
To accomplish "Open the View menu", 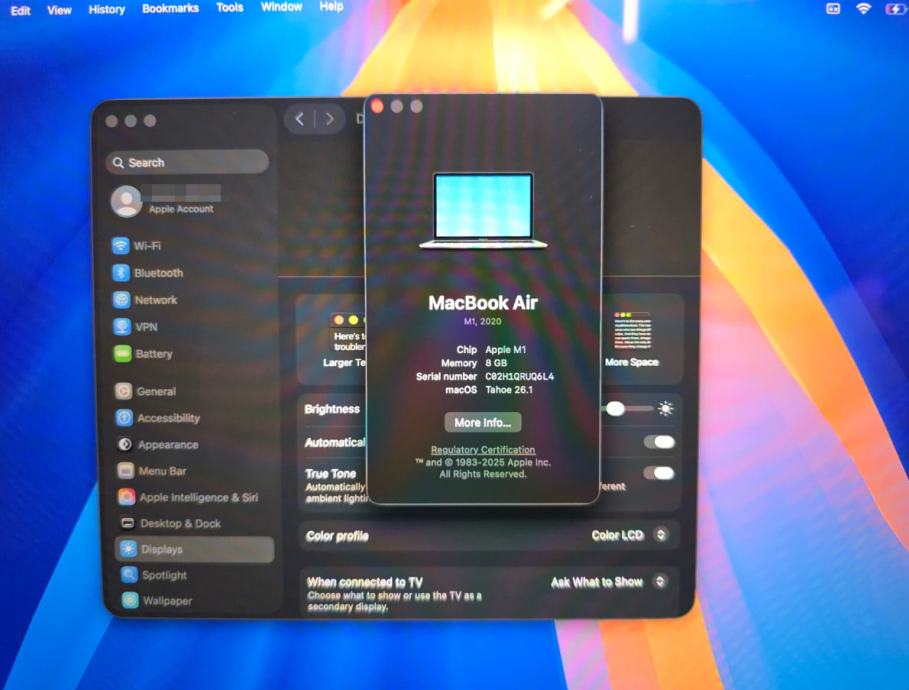I will [59, 10].
